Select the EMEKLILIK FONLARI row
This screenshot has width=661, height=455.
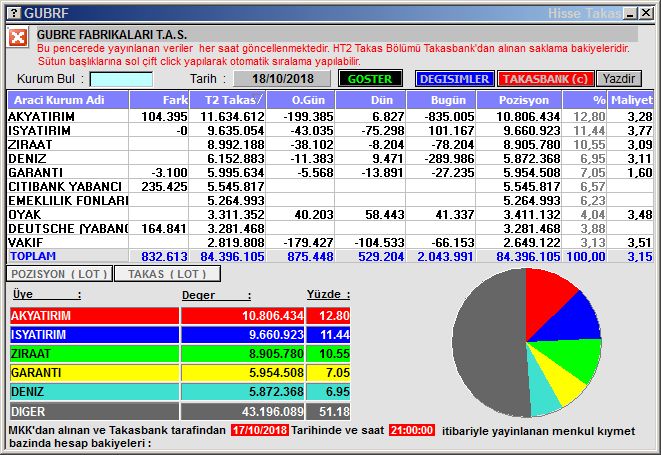point(330,200)
